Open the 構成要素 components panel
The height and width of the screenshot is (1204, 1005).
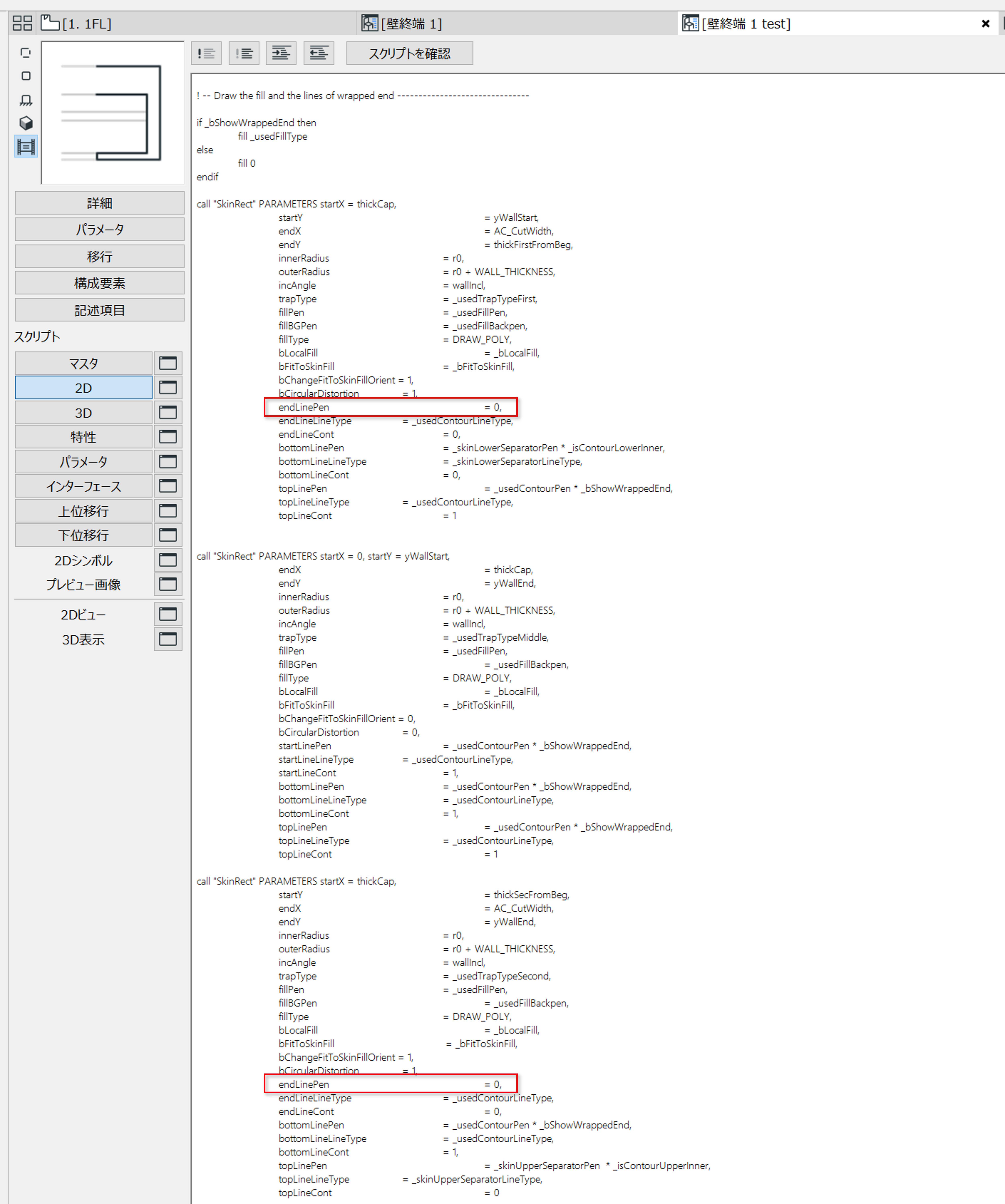pyautogui.click(x=100, y=283)
